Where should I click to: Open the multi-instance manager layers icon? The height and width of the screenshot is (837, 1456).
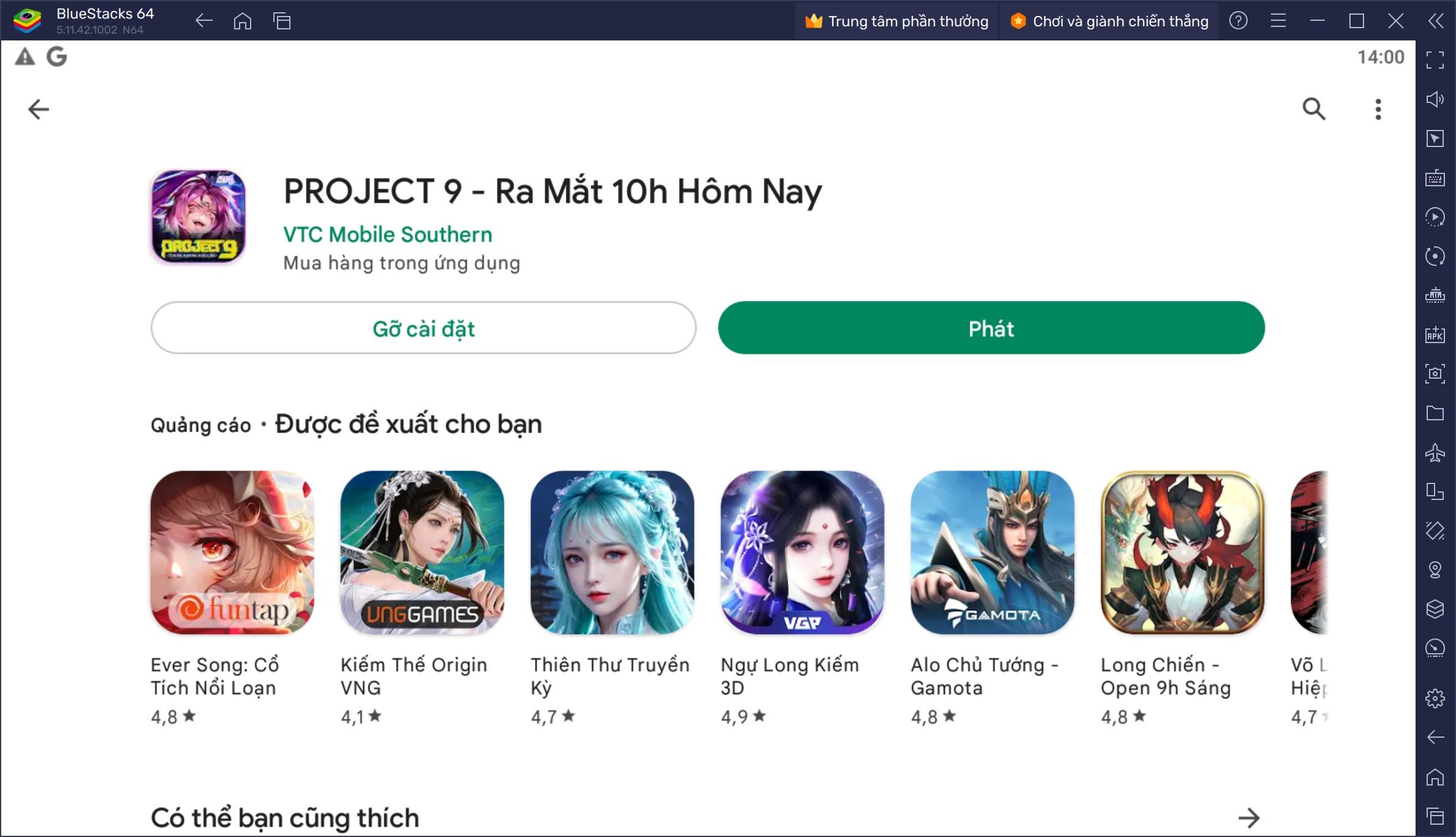click(x=1435, y=609)
